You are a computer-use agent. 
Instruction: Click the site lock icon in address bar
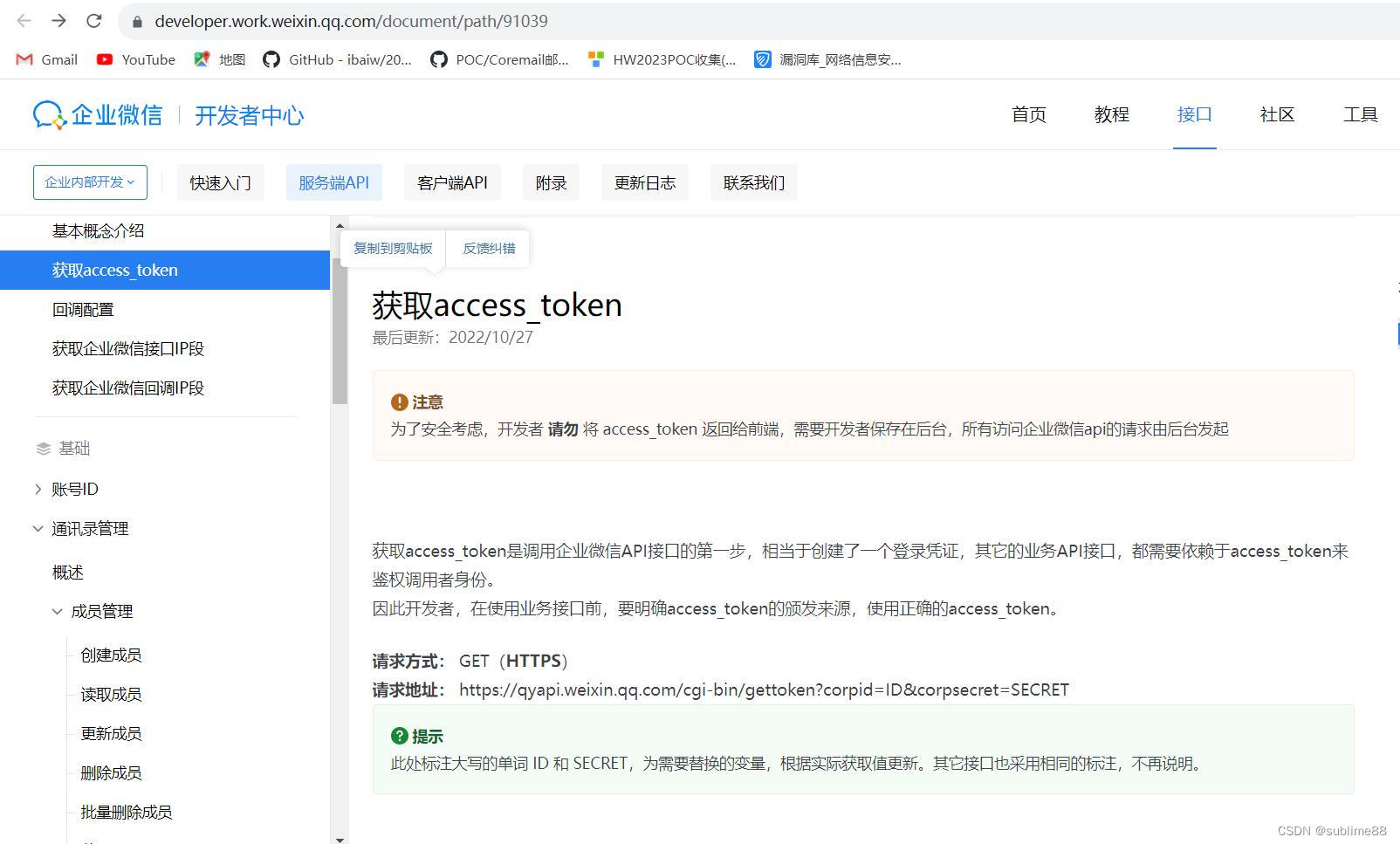[137, 21]
